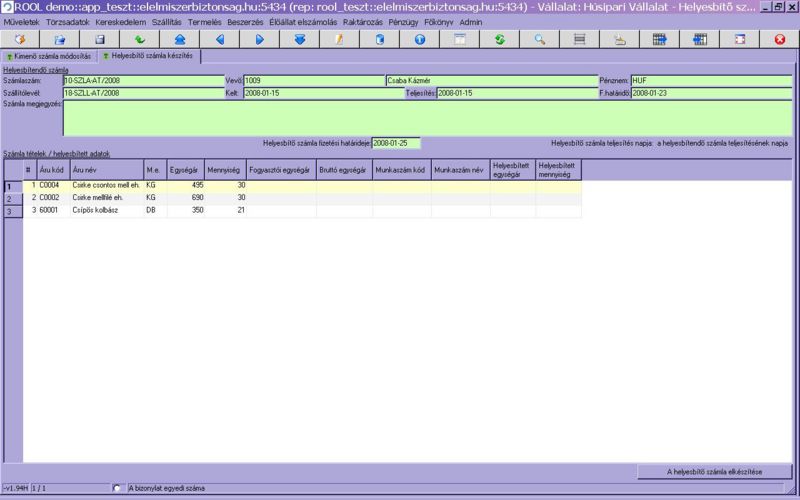800x500 pixels.
Task: Click the blue down arrow (last record) icon
Action: [x=300, y=39]
